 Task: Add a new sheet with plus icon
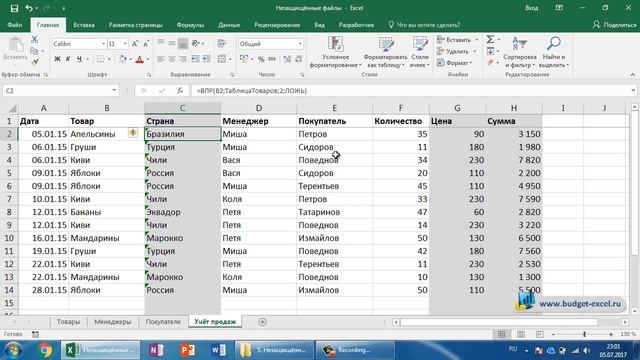[x=262, y=322]
